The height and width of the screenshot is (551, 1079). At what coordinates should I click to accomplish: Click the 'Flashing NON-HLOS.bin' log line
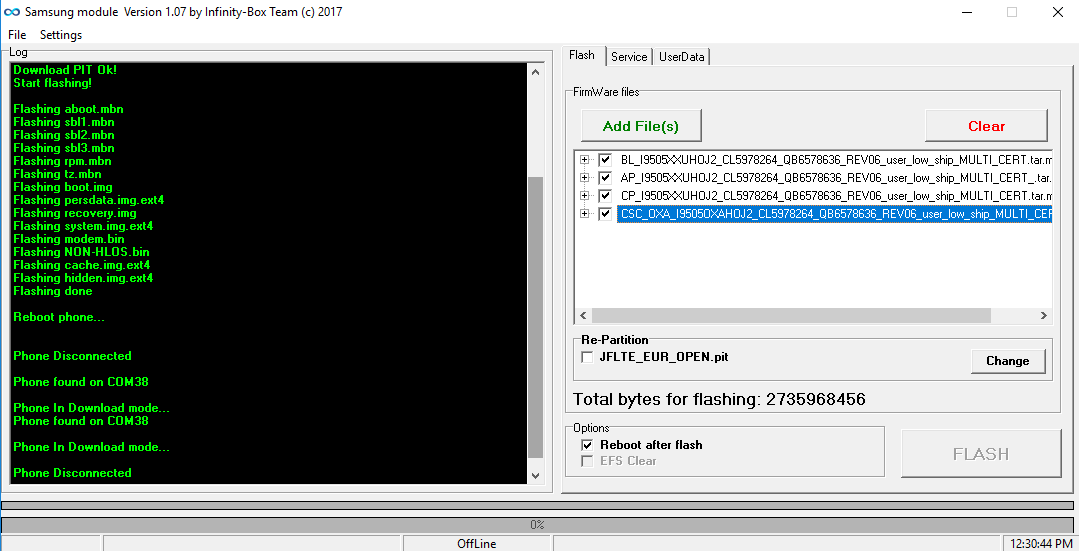pyautogui.click(x=81, y=252)
